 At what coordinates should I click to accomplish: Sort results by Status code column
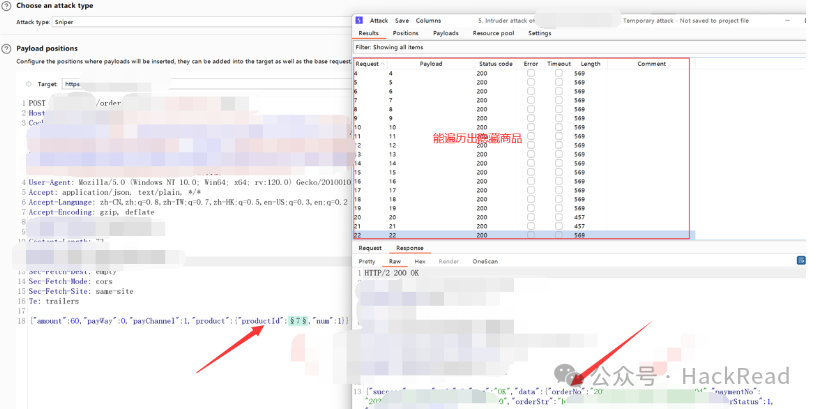pyautogui.click(x=494, y=63)
